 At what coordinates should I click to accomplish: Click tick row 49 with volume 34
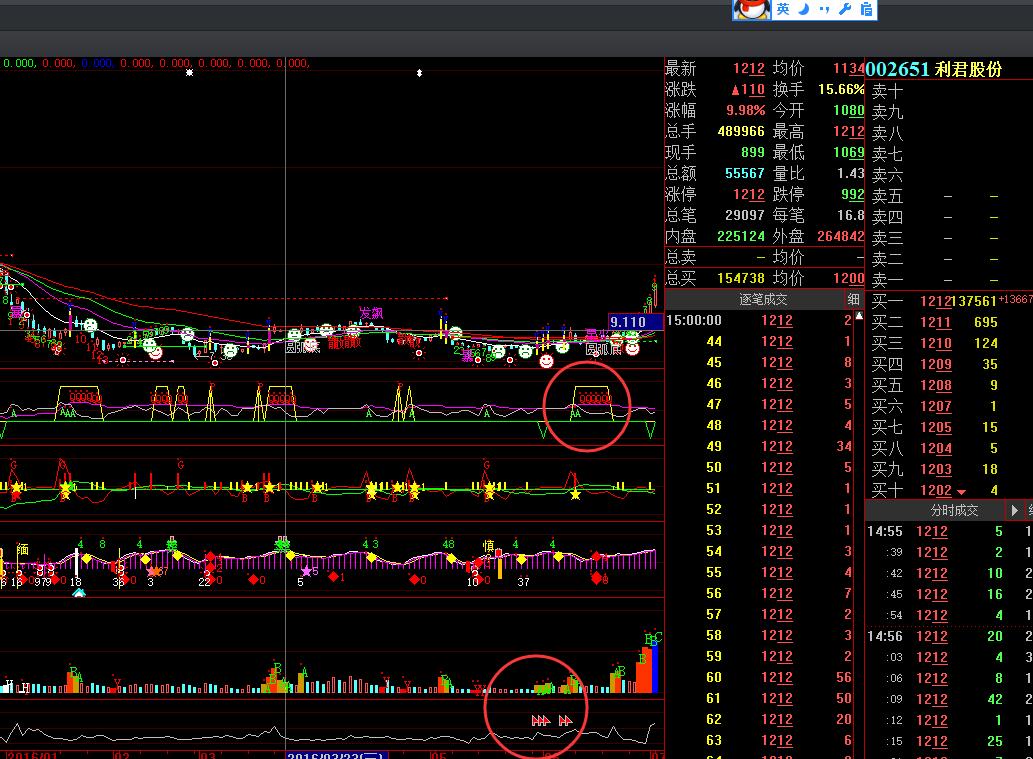pyautogui.click(x=759, y=446)
